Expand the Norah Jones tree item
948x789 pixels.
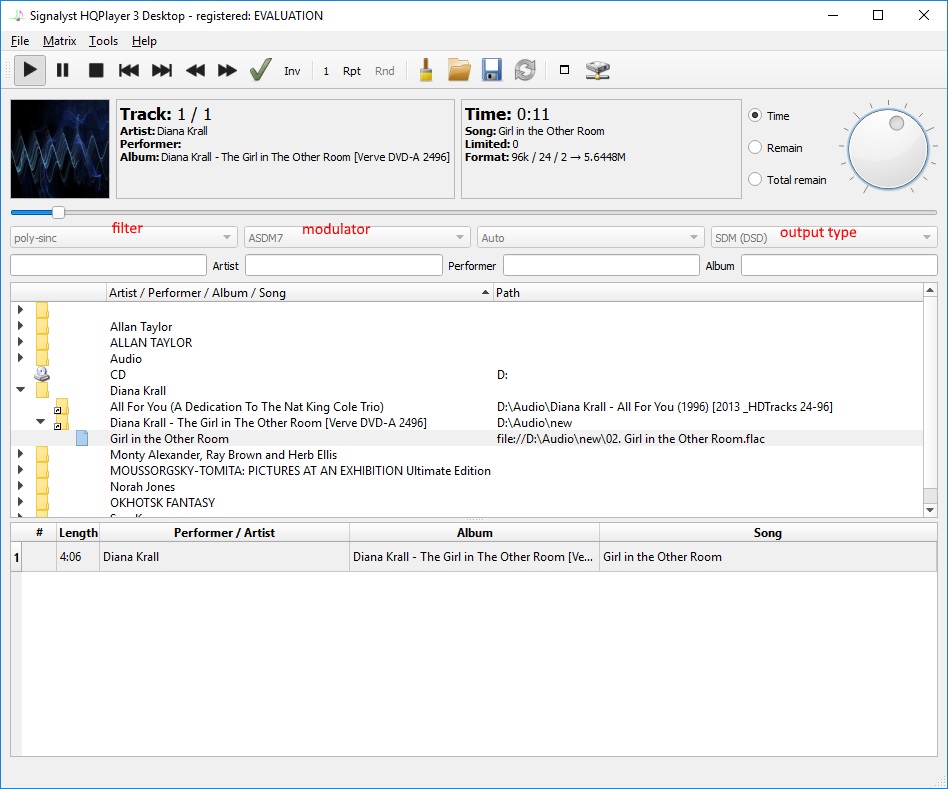(20, 487)
